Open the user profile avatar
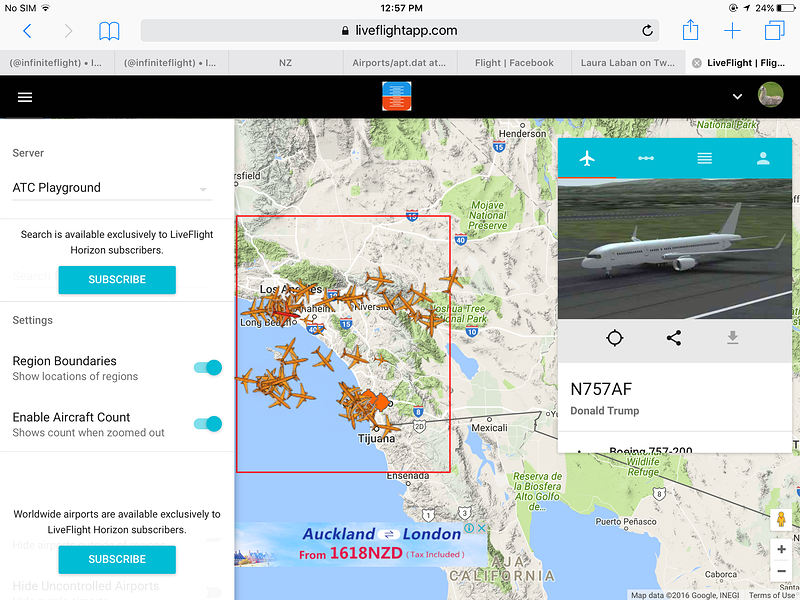Viewport: 800px width, 600px height. [770, 95]
